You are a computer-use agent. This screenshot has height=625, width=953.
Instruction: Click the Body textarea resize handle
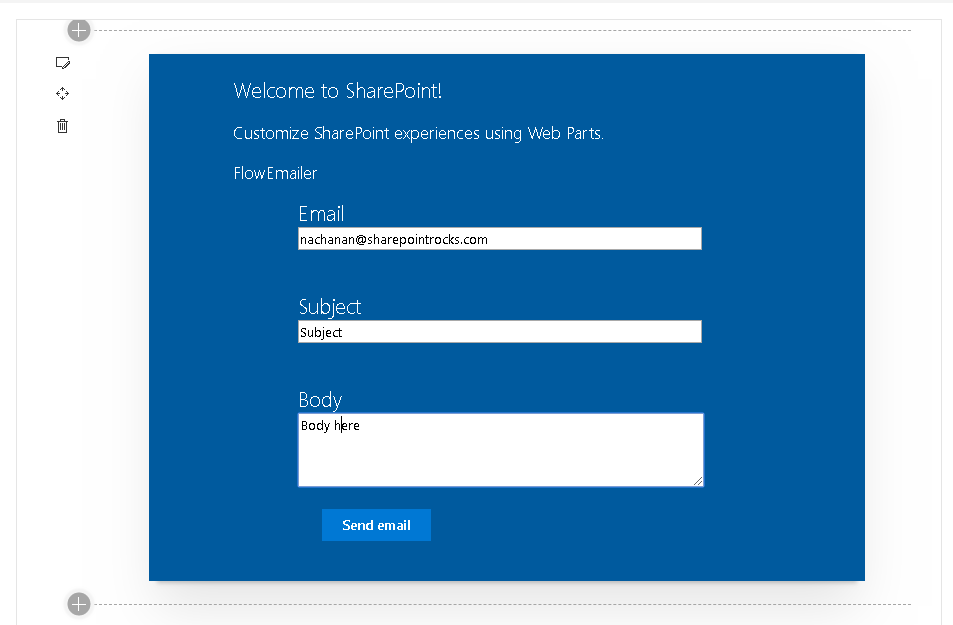(x=698, y=481)
